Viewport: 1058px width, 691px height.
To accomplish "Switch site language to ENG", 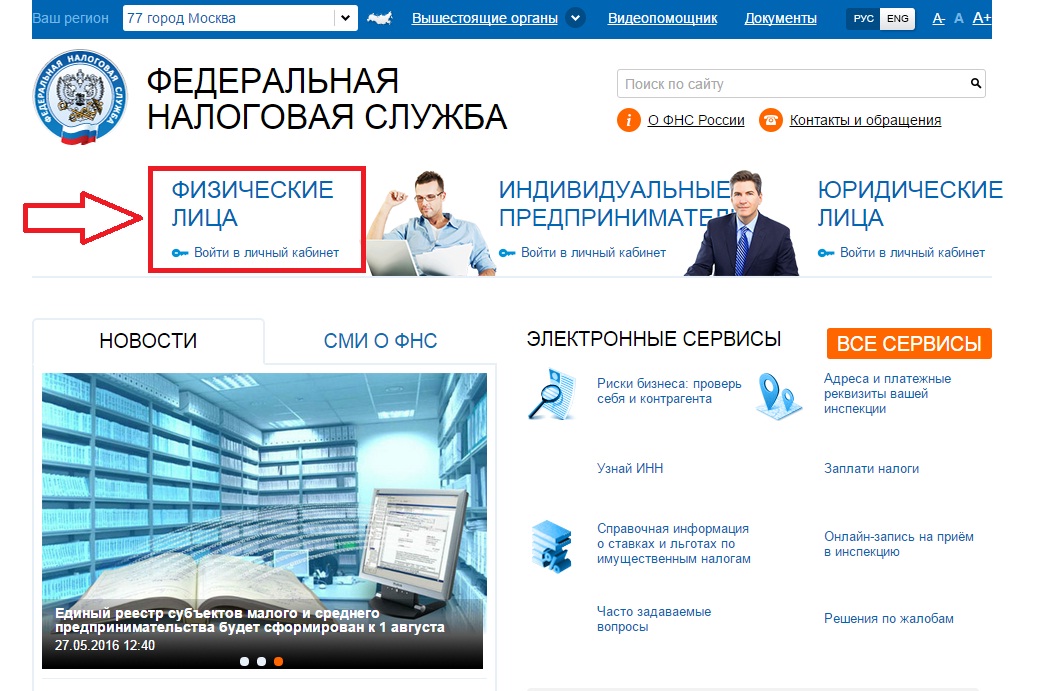I will (897, 18).
